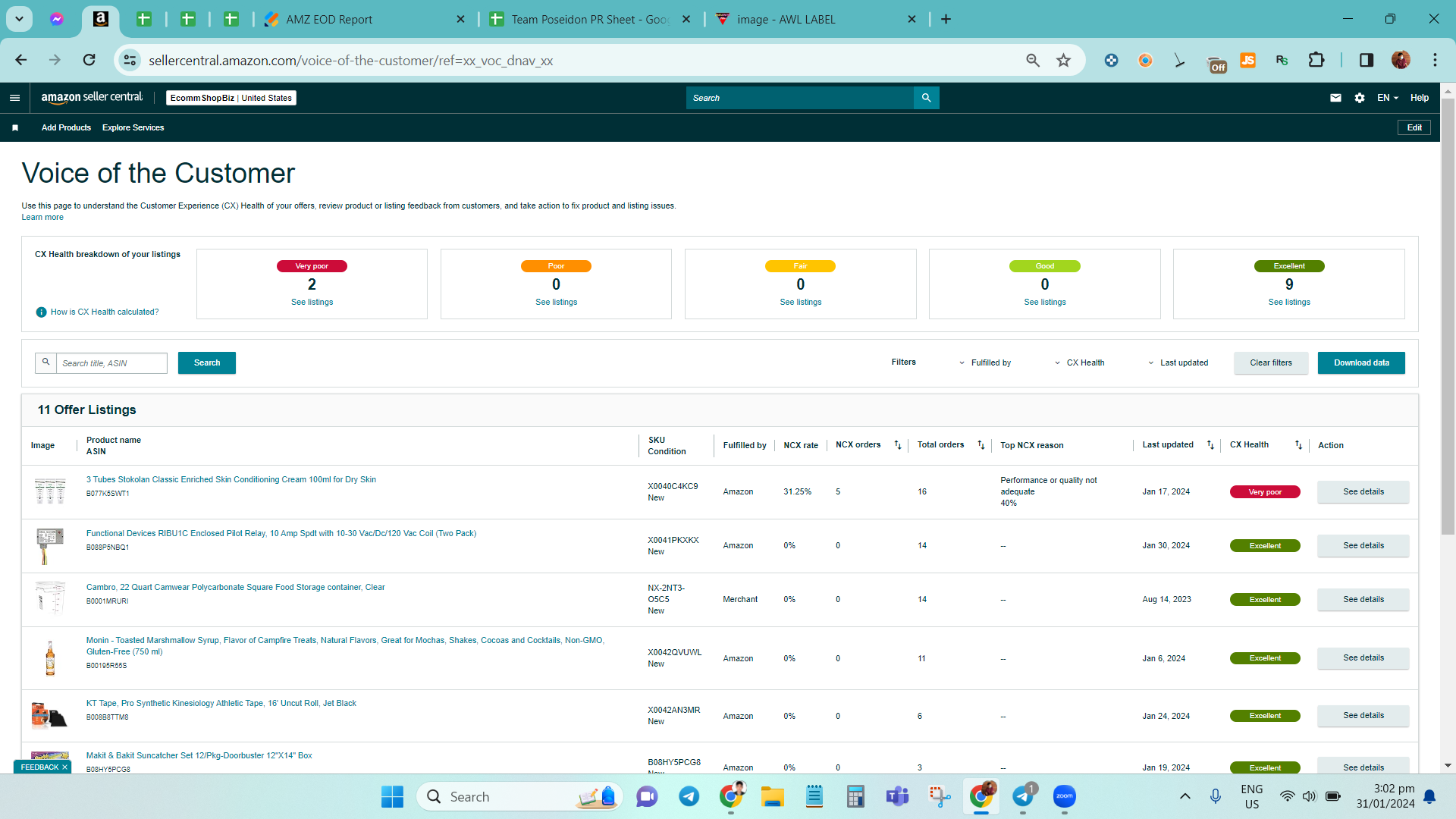Click the Seller Central top search box
Viewport: 1456px width, 819px height.
pos(800,98)
